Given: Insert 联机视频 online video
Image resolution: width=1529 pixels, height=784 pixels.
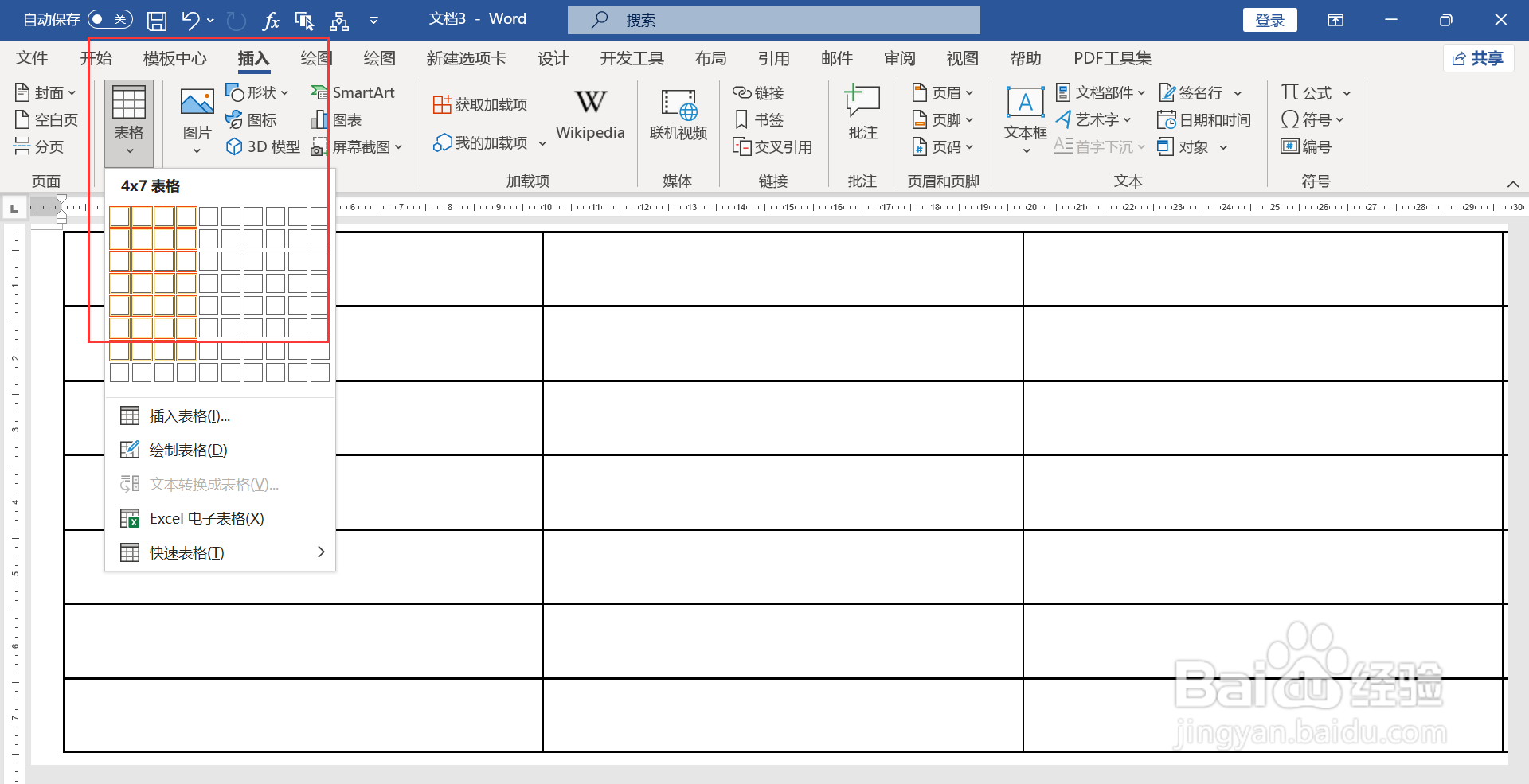Looking at the screenshot, I should (678, 115).
